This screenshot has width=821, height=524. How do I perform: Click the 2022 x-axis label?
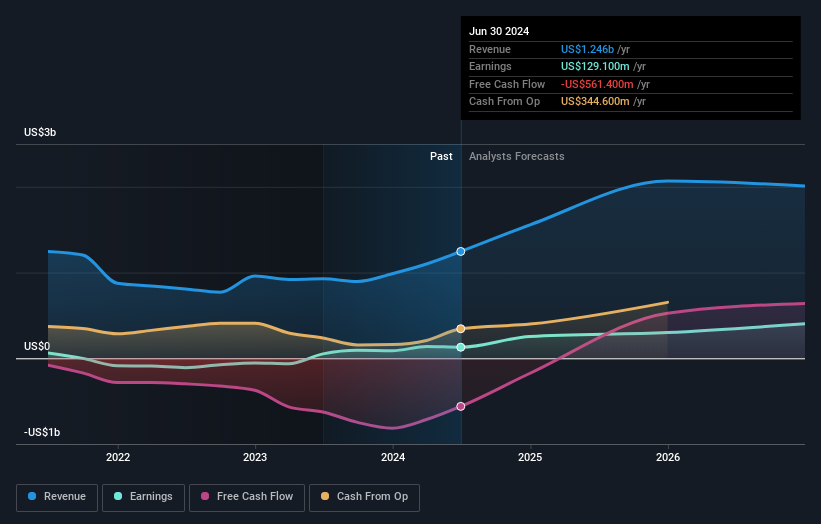(x=118, y=458)
